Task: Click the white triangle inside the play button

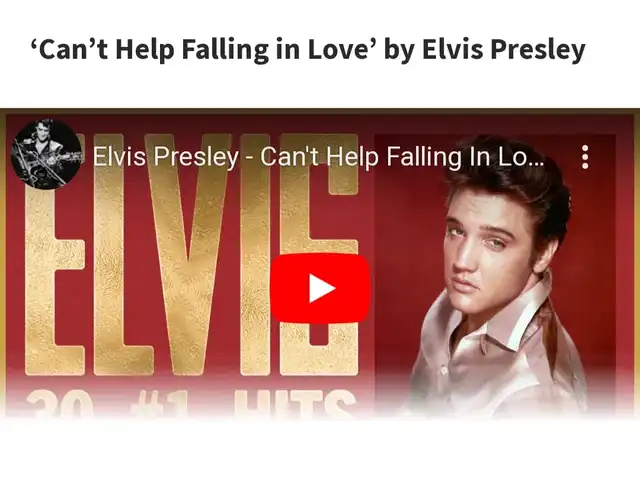Action: 321,288
